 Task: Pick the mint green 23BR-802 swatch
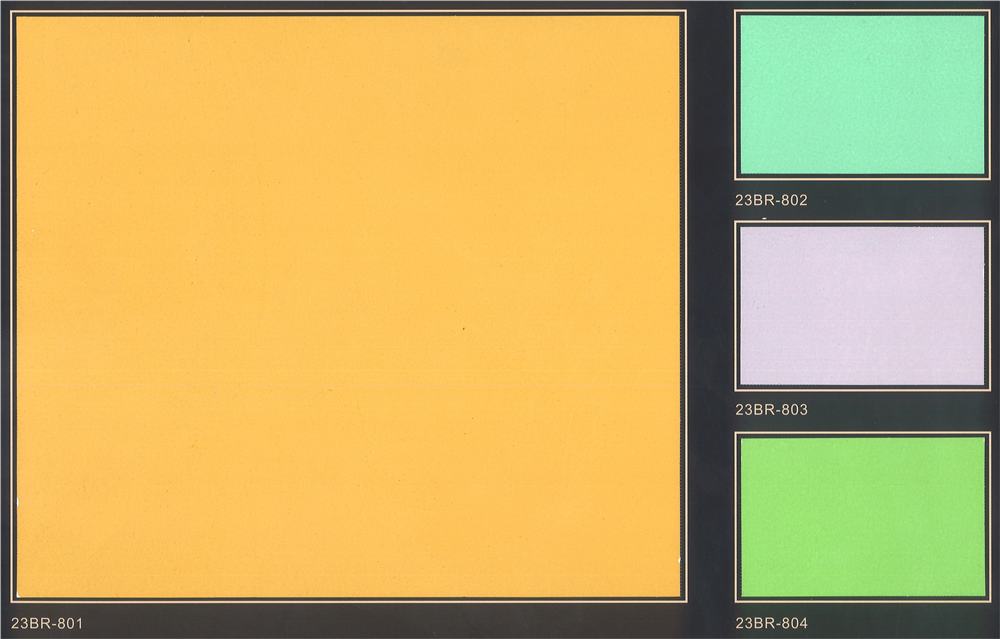(x=862, y=95)
